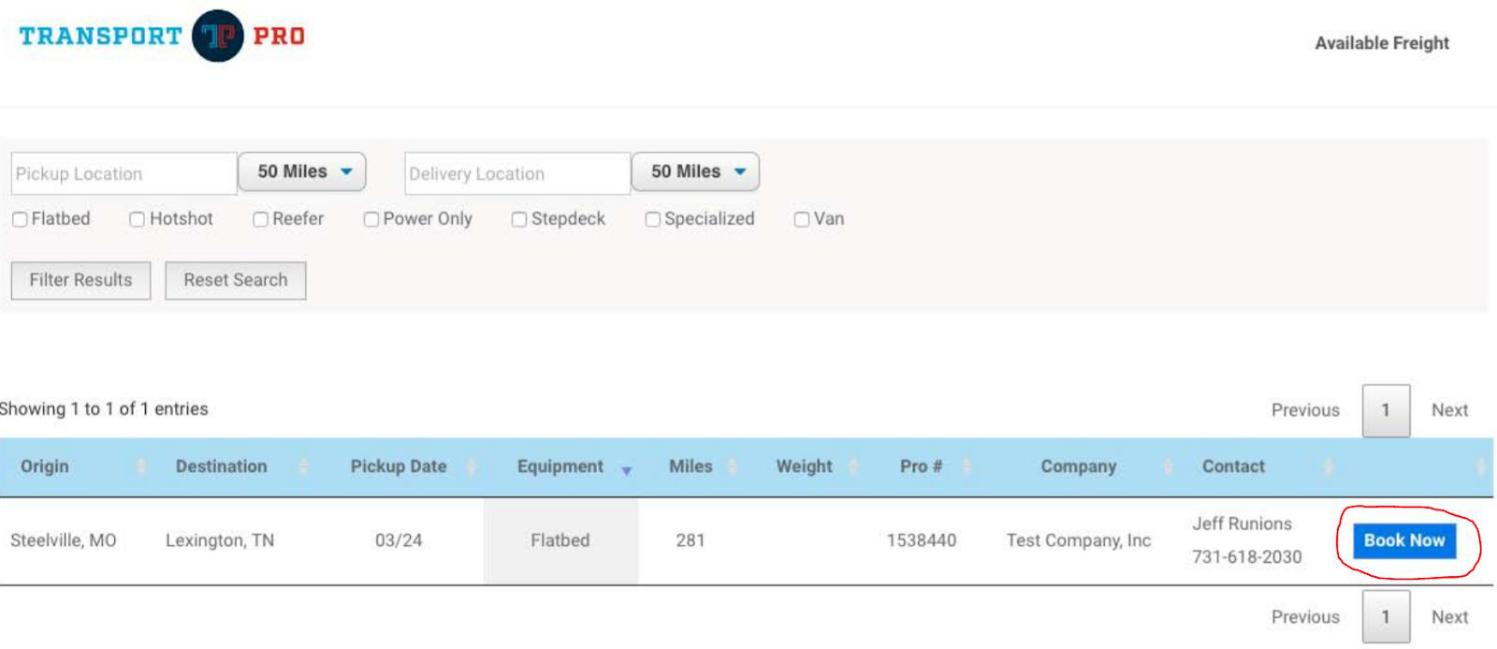Focus the Delivery Location field
The width and height of the screenshot is (1497, 649).
(517, 173)
